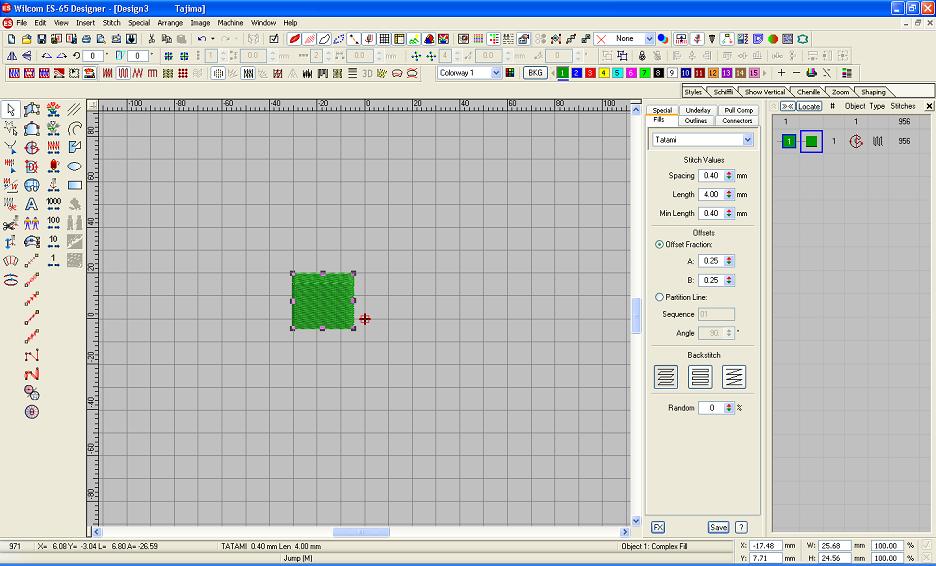
Task: Click the Lettering 'A' tool
Action: (32, 203)
